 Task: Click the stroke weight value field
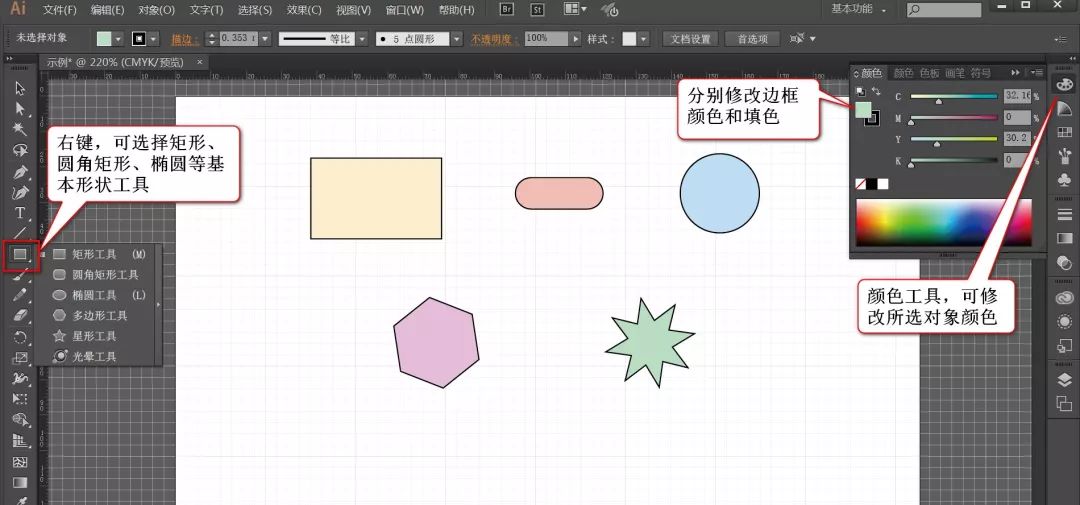[x=238, y=39]
